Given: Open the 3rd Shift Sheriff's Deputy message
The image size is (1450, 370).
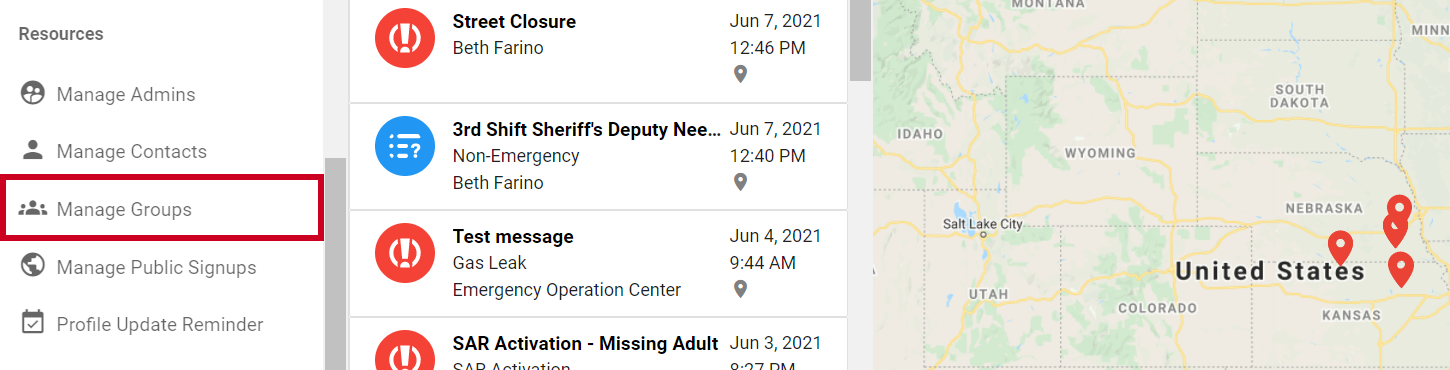Looking at the screenshot, I should (x=598, y=156).
